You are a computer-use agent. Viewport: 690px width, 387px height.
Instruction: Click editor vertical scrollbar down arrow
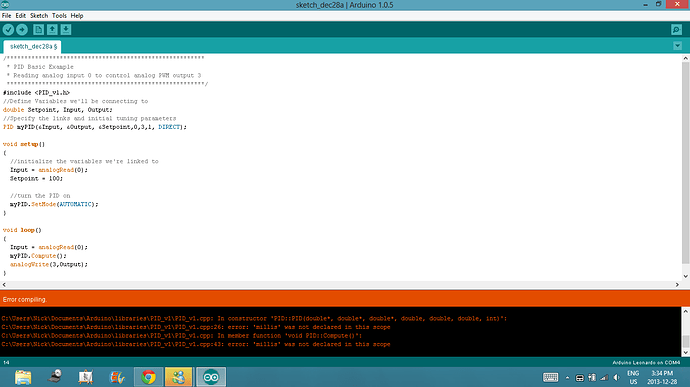tap(686, 276)
